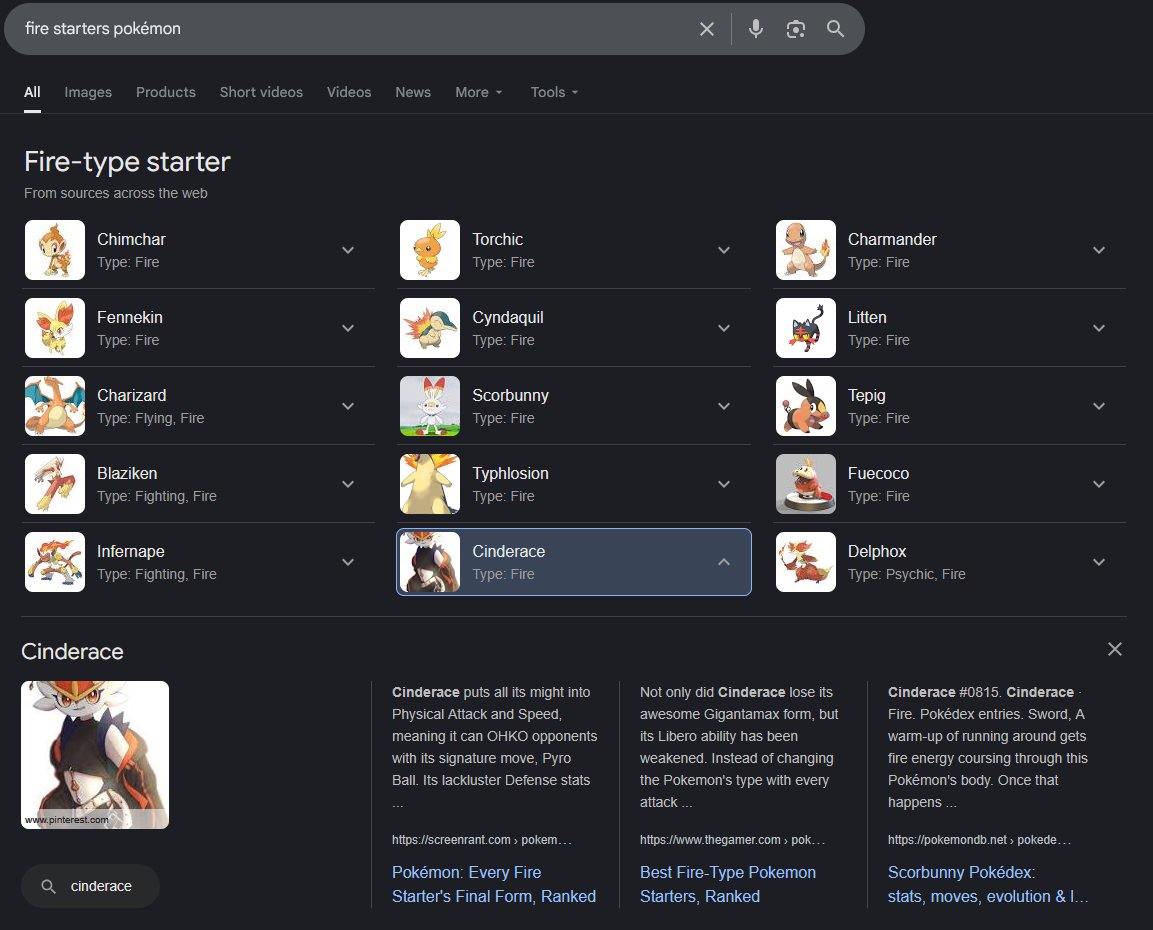Expand the Scorbunny entry chevron
The image size is (1153, 930).
[724, 406]
